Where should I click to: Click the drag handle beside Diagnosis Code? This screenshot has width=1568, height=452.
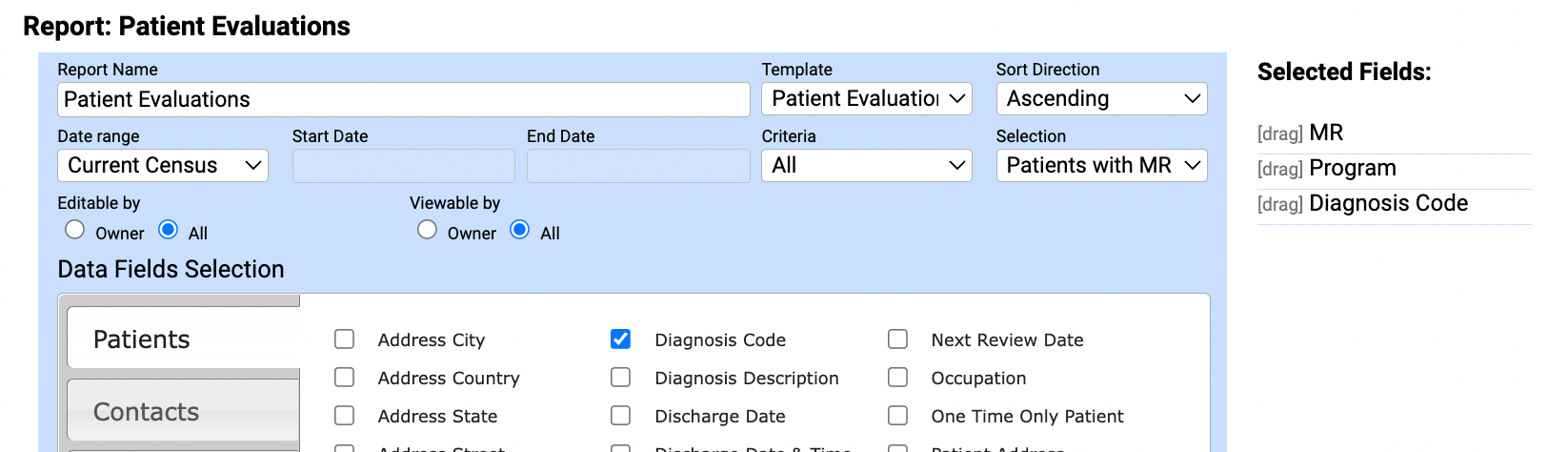1279,204
